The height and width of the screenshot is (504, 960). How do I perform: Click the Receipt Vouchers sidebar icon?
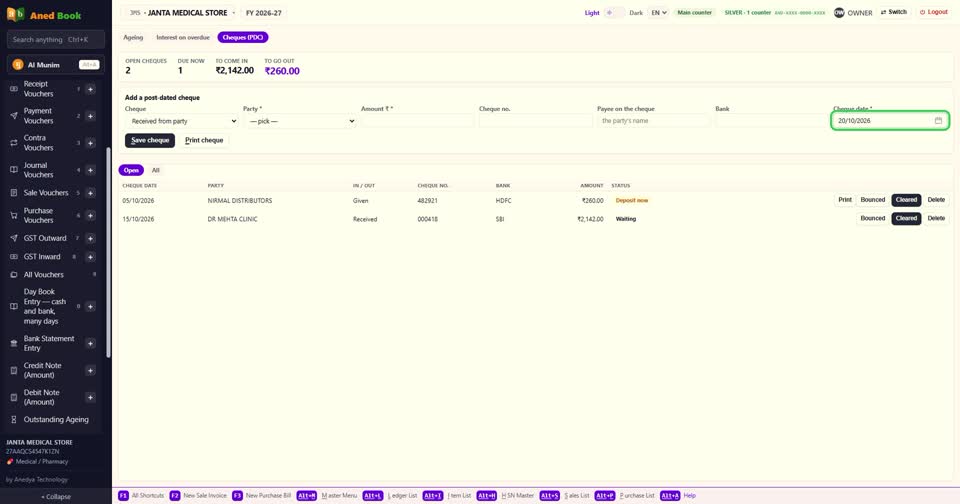(13, 89)
